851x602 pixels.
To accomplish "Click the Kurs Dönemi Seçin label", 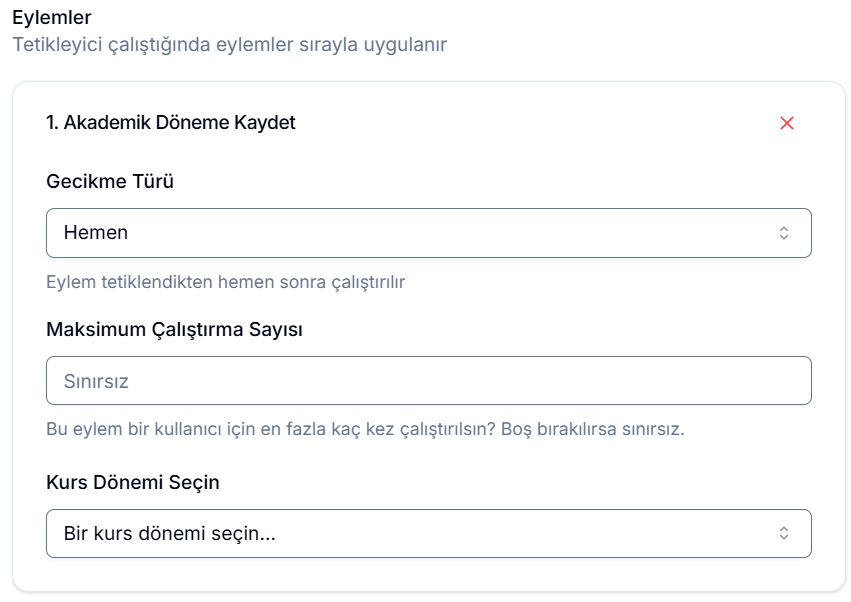I will (x=133, y=482).
